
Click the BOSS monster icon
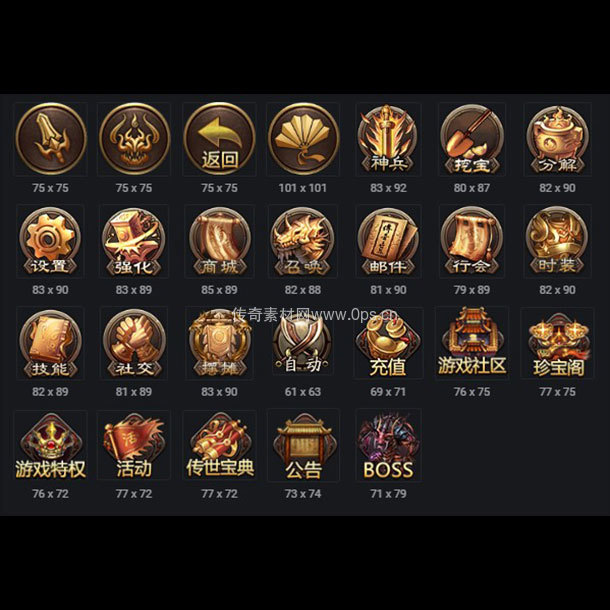(x=388, y=446)
